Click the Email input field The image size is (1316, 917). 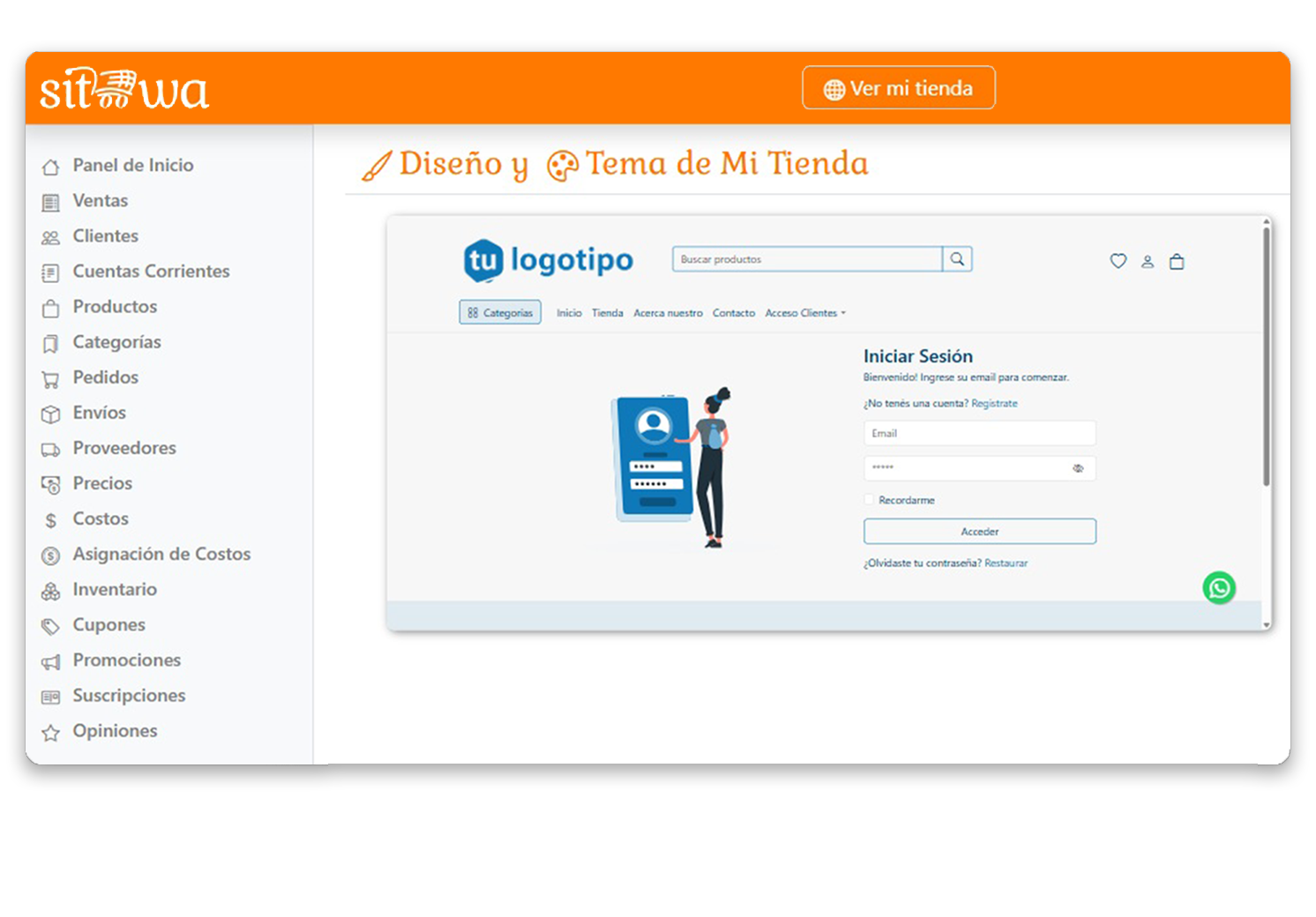pos(979,433)
